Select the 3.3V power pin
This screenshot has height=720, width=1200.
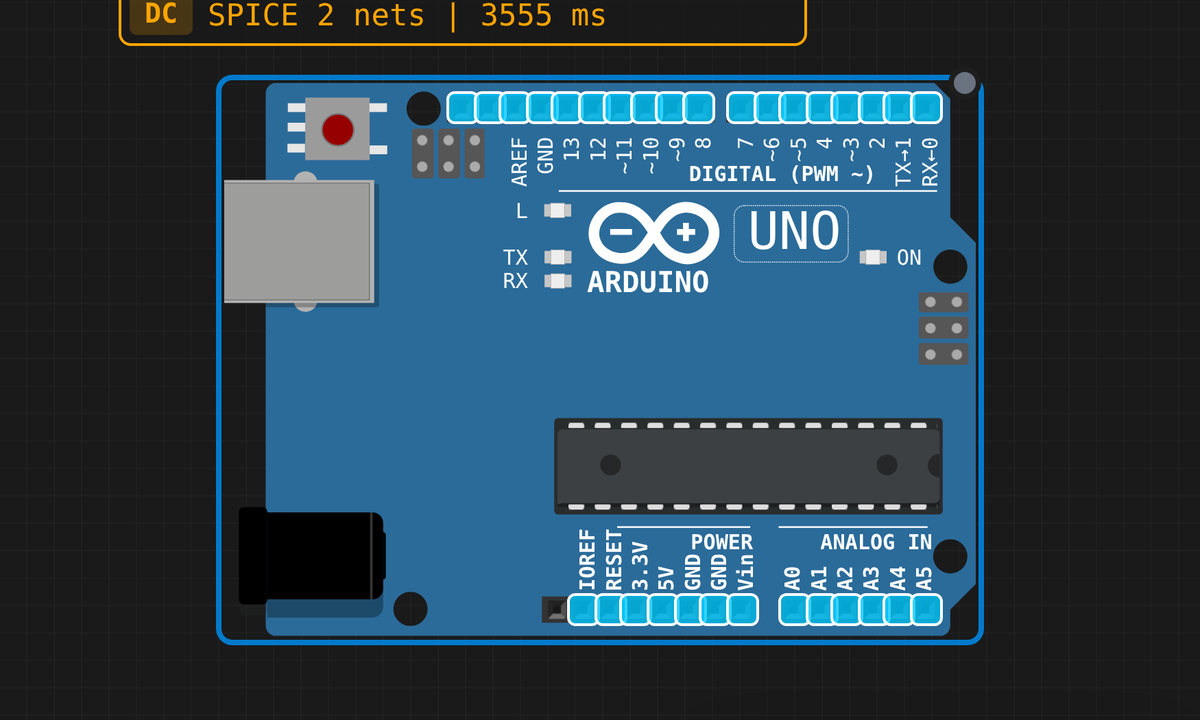(635, 609)
